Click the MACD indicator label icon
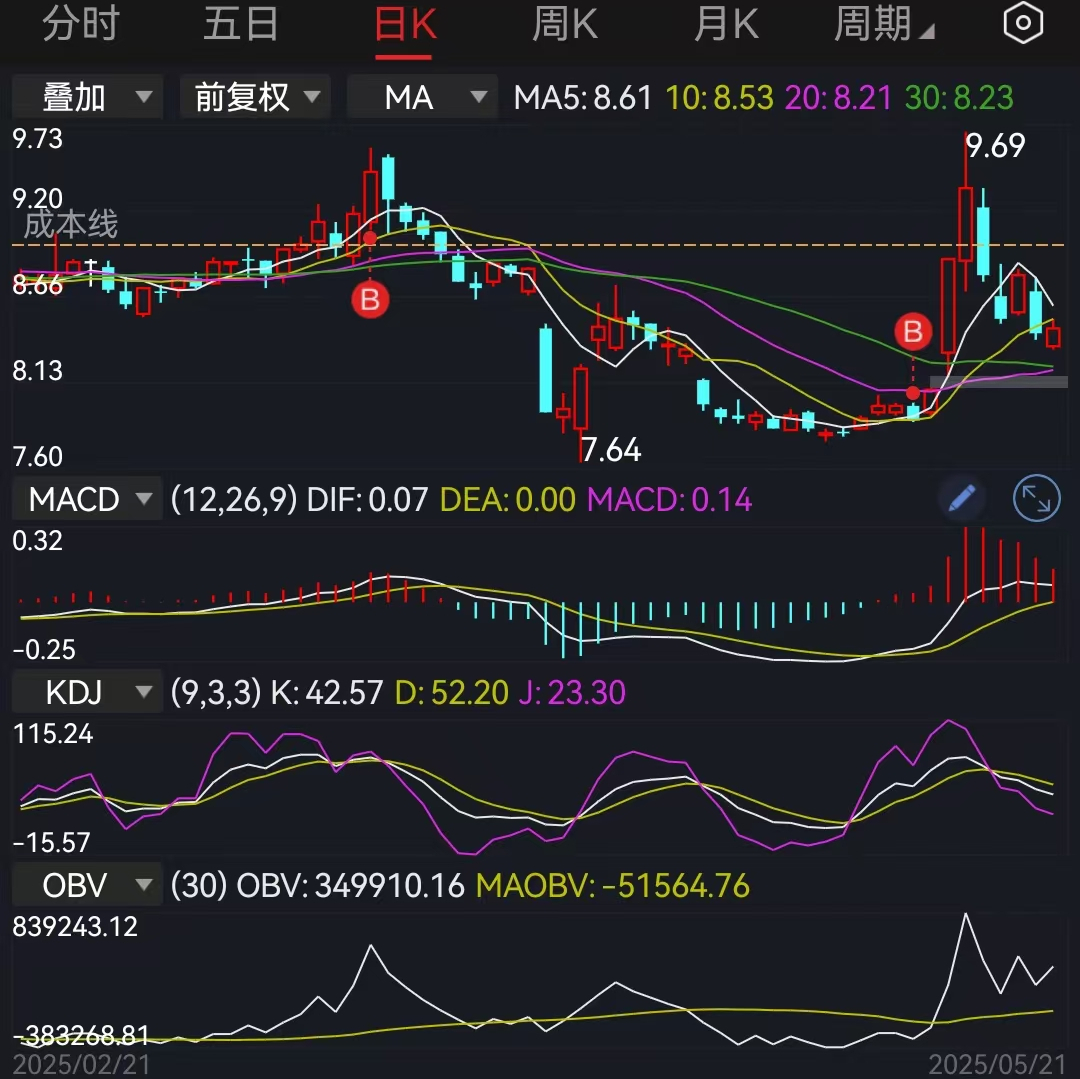 pos(86,498)
